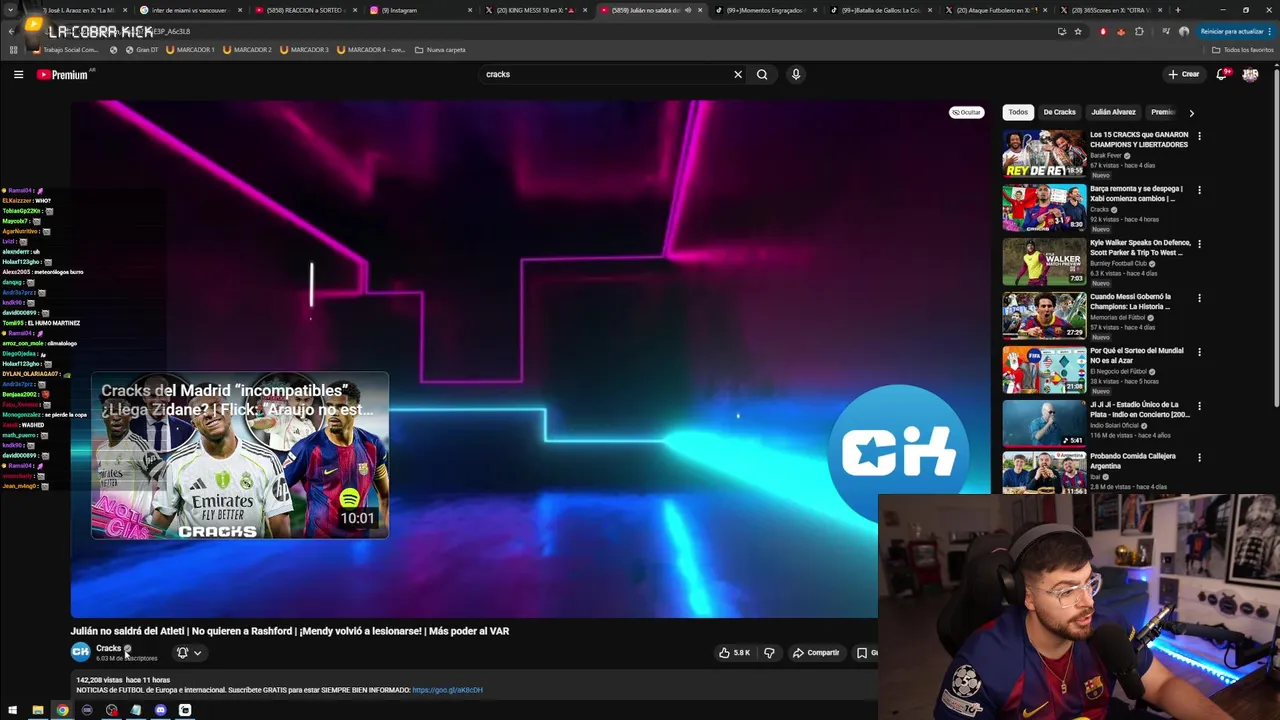Open more options for 'Ji Ji Ji' video
The image size is (1280, 720).
pyautogui.click(x=1199, y=406)
